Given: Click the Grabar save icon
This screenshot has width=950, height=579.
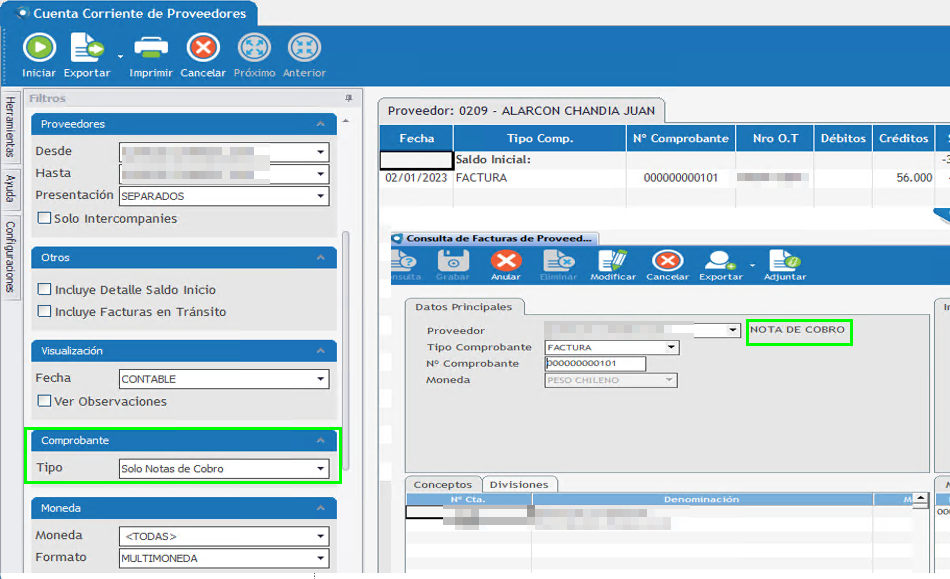Looking at the screenshot, I should point(453,261).
